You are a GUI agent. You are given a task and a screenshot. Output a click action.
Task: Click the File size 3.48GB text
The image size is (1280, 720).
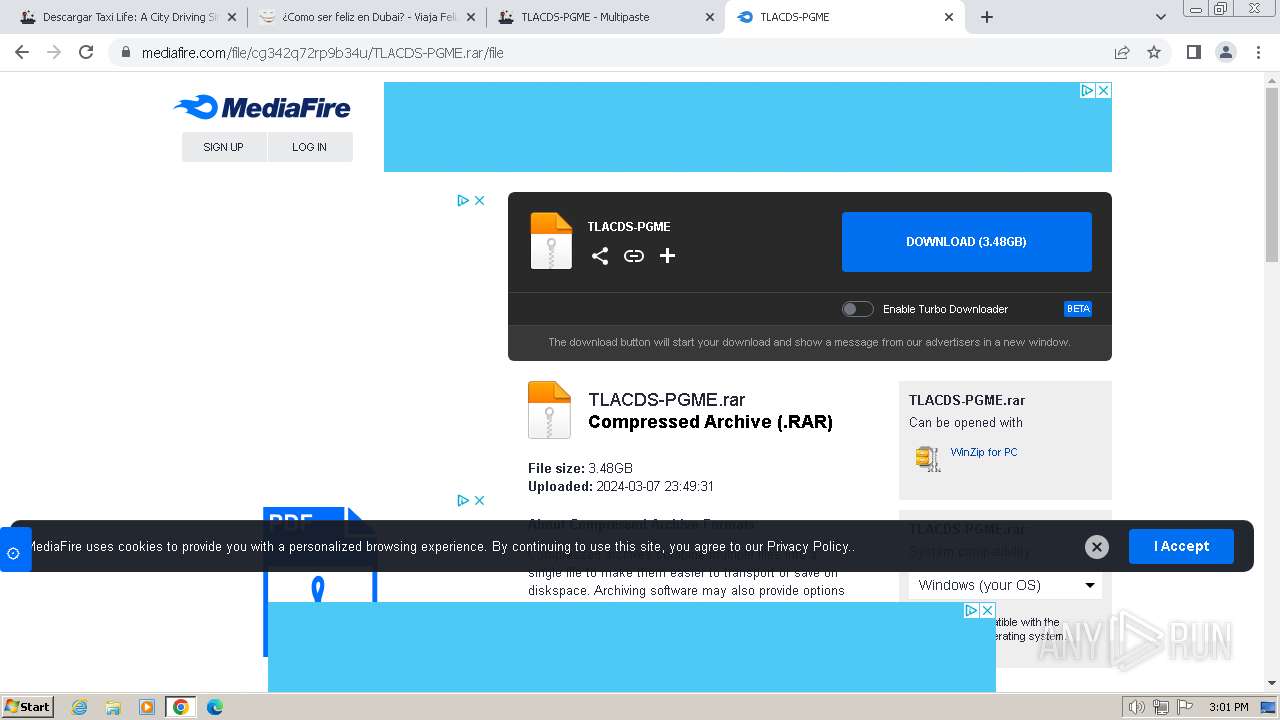[580, 468]
